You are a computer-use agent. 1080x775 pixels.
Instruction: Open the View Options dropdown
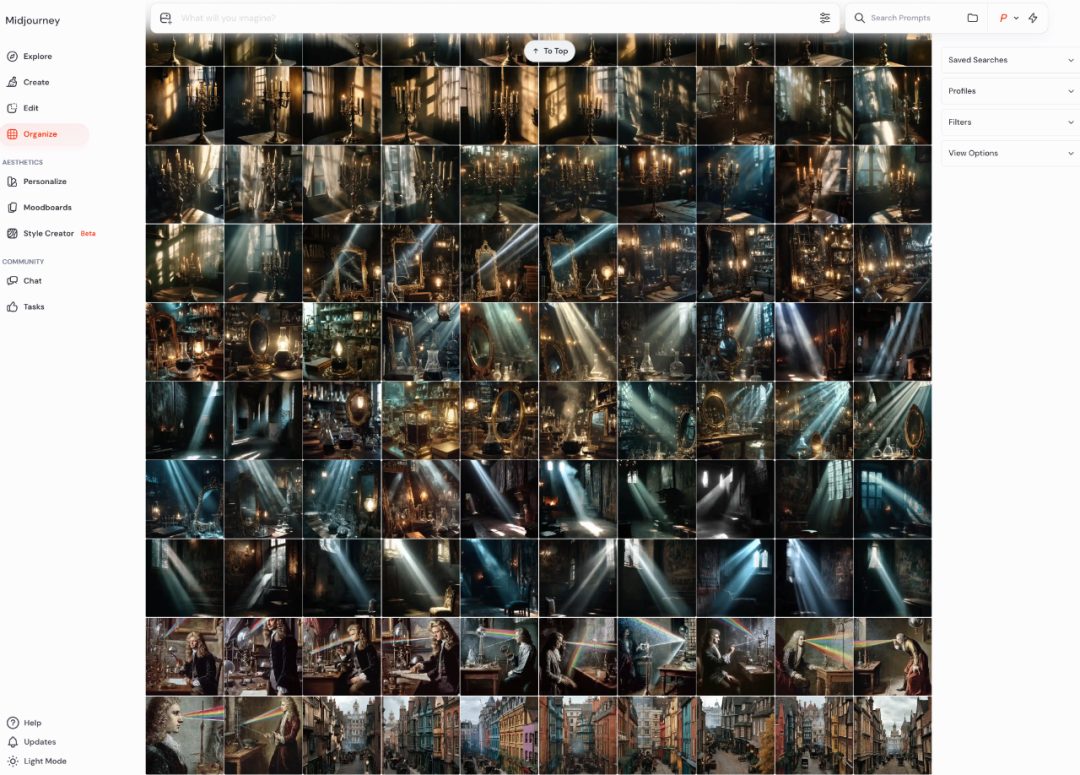(1009, 153)
